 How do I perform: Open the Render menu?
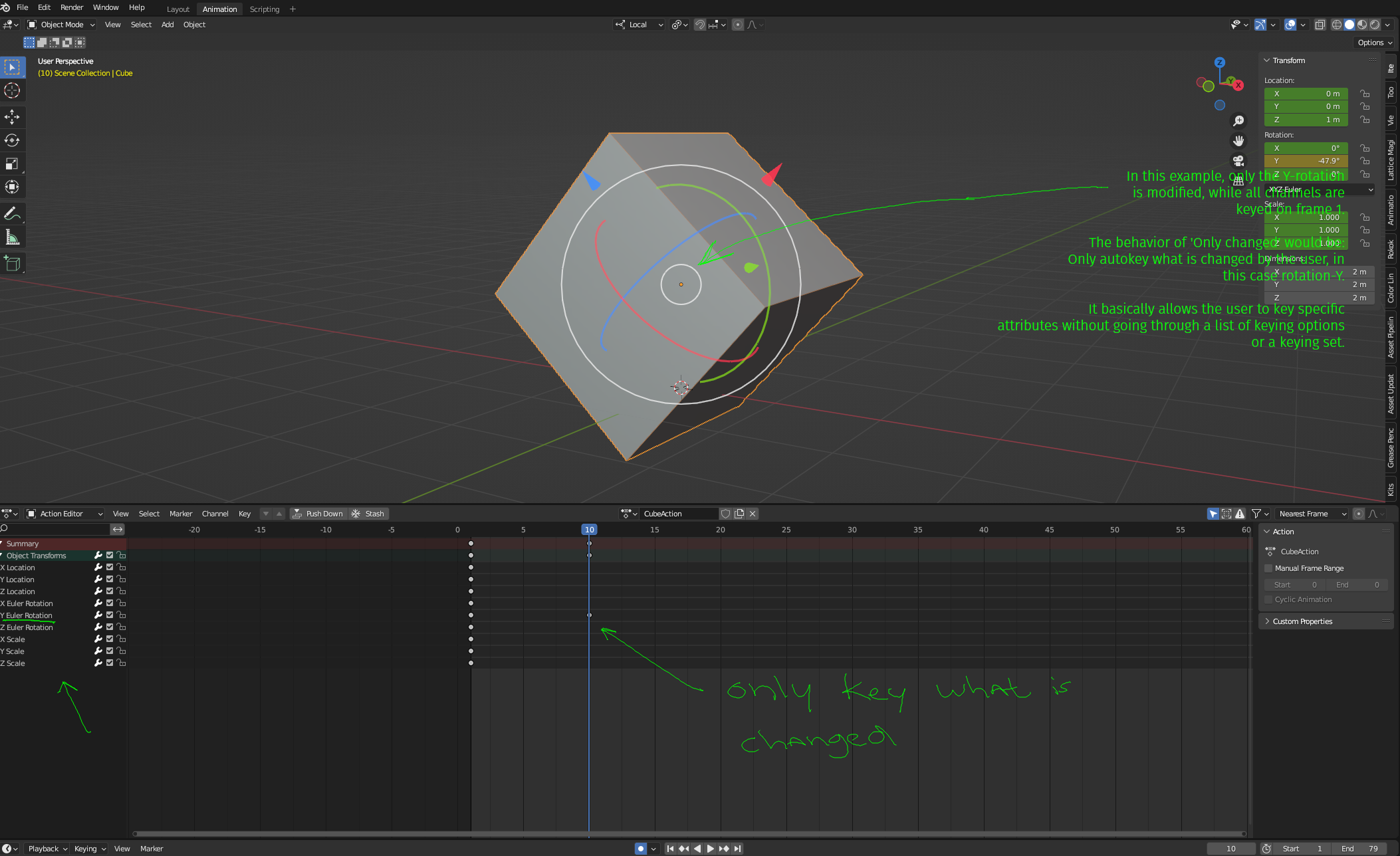click(x=72, y=7)
